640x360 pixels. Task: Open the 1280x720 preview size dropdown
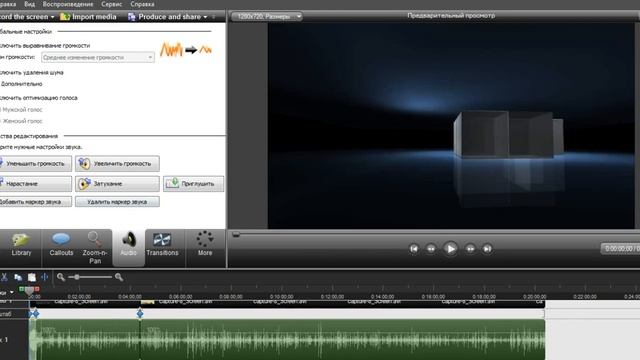tap(267, 17)
